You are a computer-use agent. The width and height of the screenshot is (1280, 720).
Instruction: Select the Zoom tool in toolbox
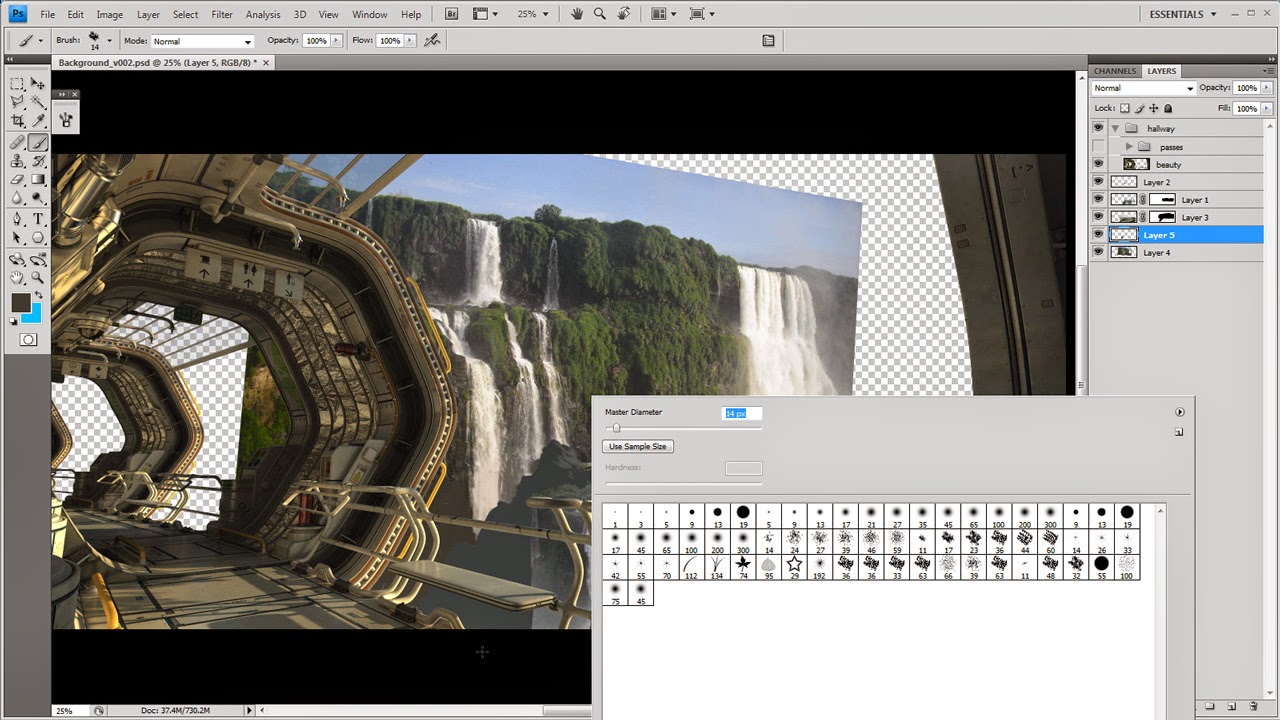coord(38,278)
